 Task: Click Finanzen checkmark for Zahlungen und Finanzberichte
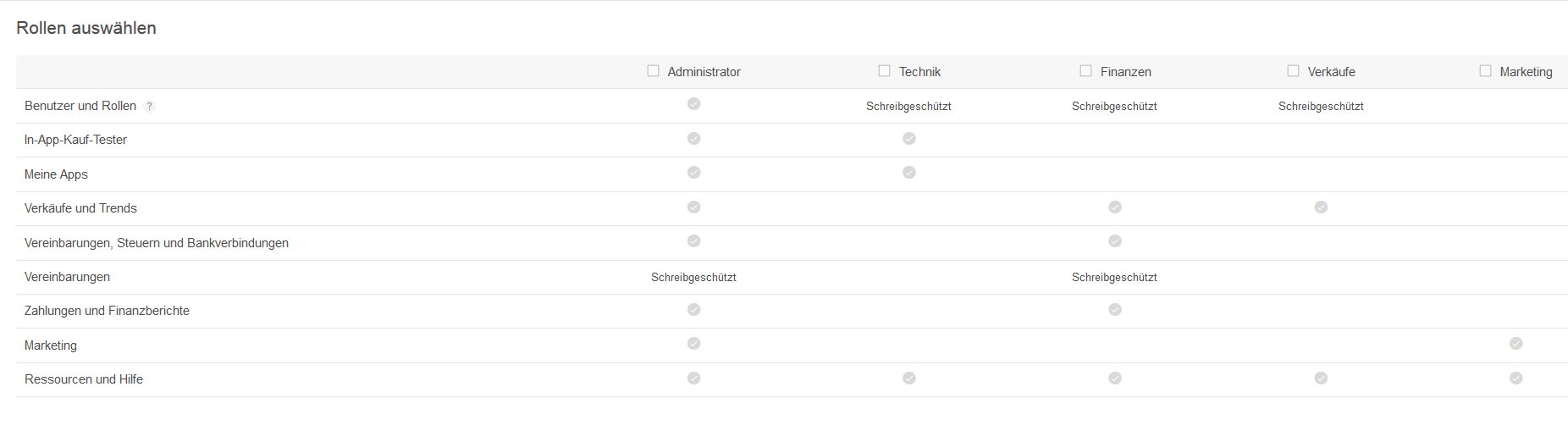coord(1115,310)
